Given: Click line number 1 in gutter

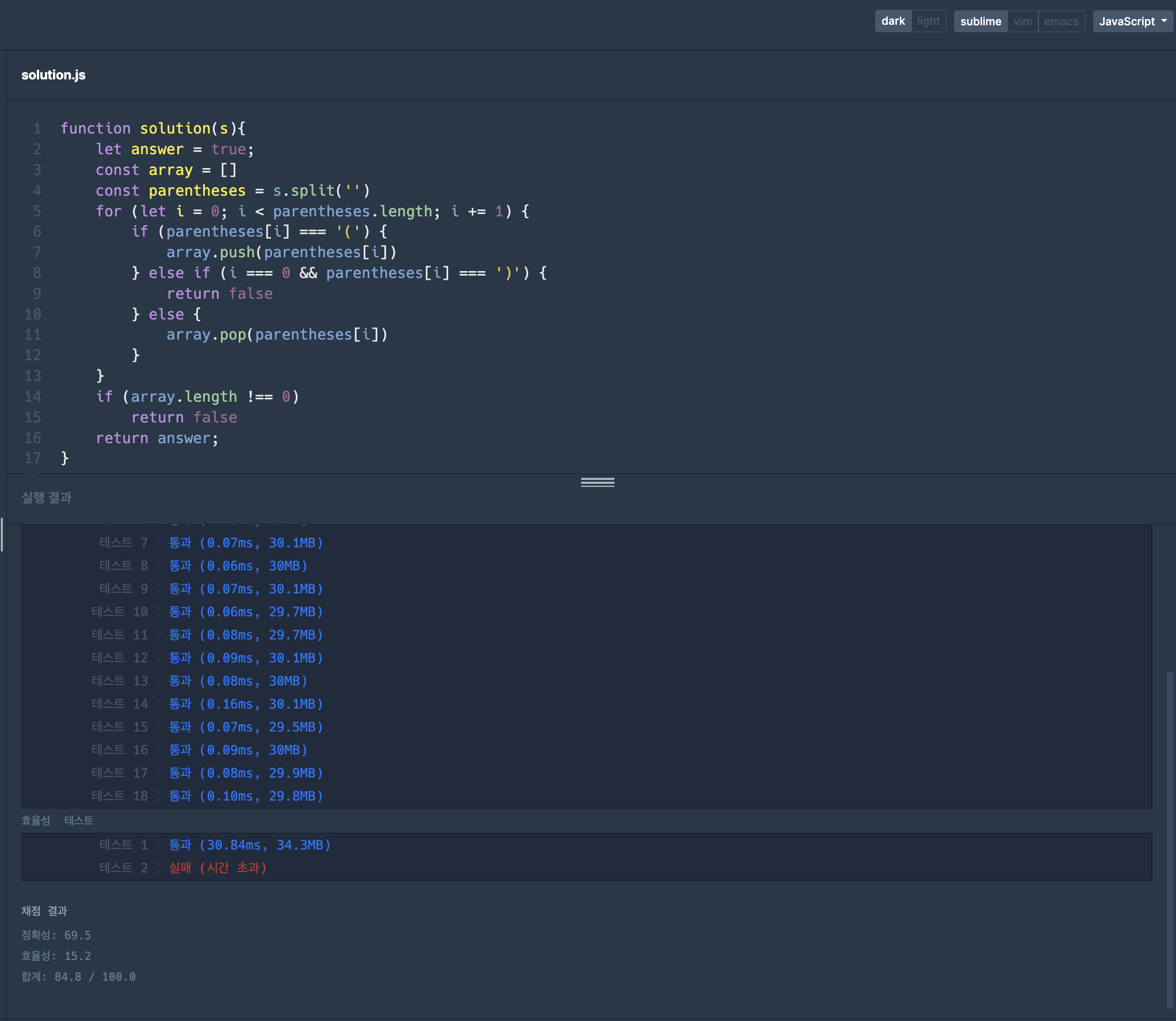Looking at the screenshot, I should coord(37,128).
